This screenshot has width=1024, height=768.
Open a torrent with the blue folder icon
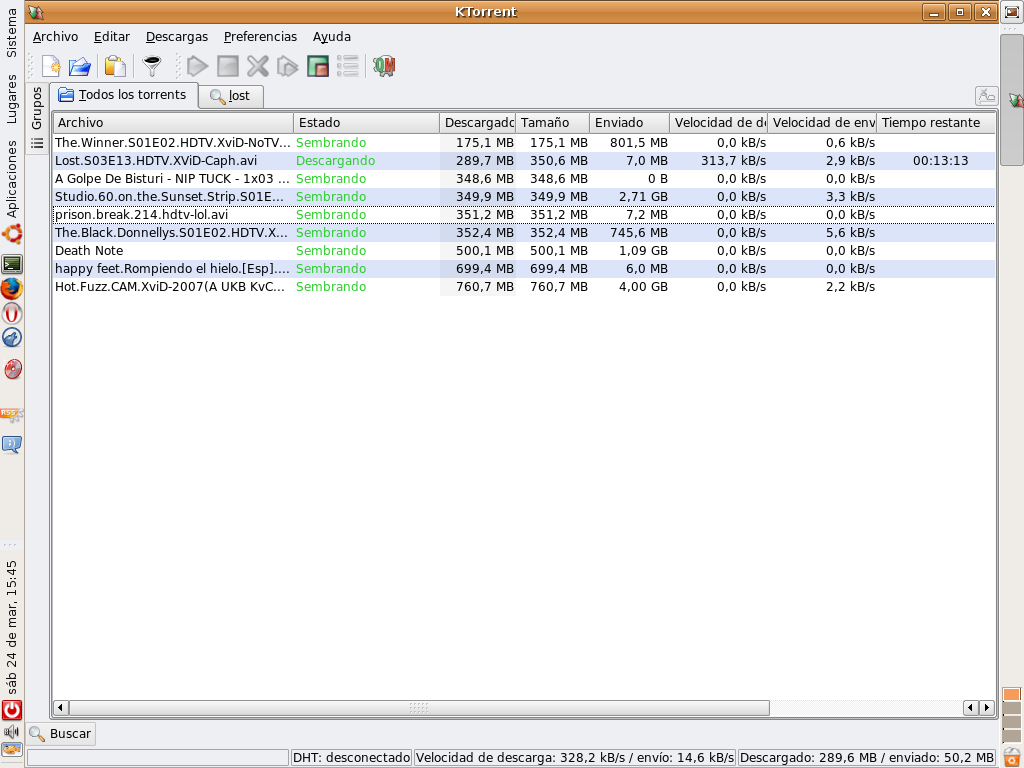coord(80,66)
